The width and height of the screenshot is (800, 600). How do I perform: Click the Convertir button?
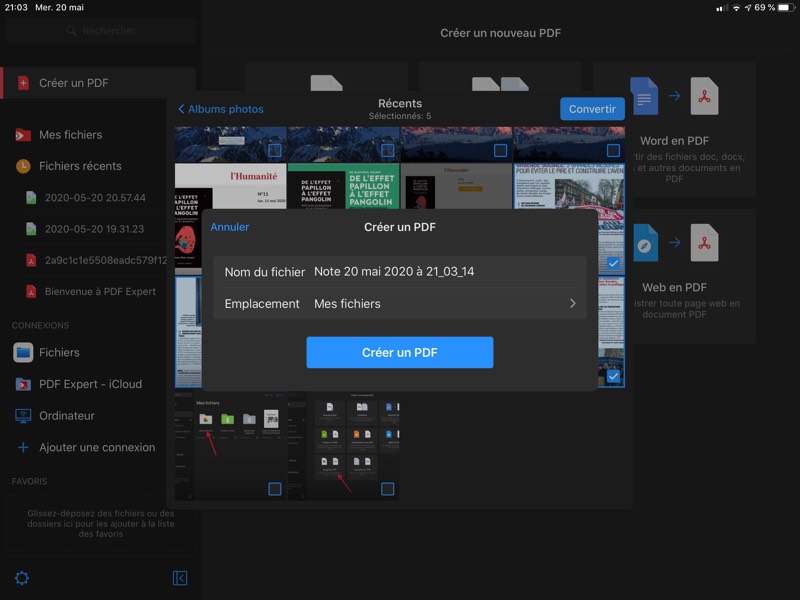coord(592,109)
